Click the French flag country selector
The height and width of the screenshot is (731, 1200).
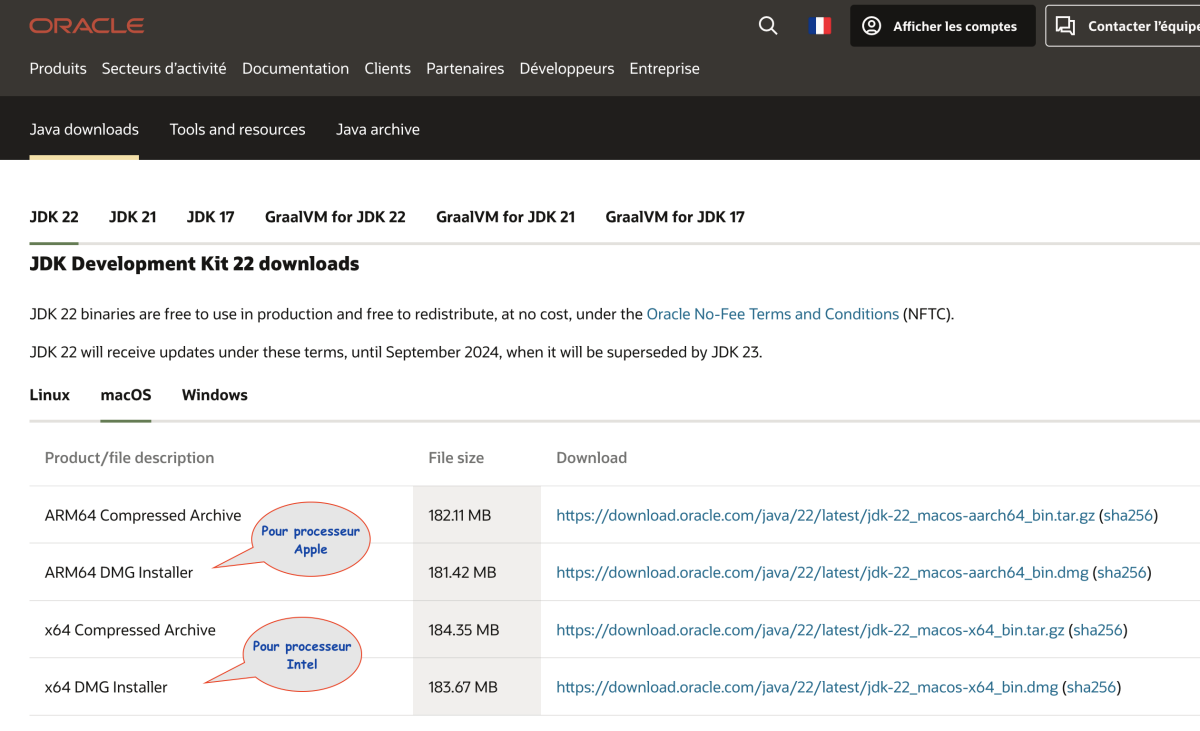tap(820, 26)
